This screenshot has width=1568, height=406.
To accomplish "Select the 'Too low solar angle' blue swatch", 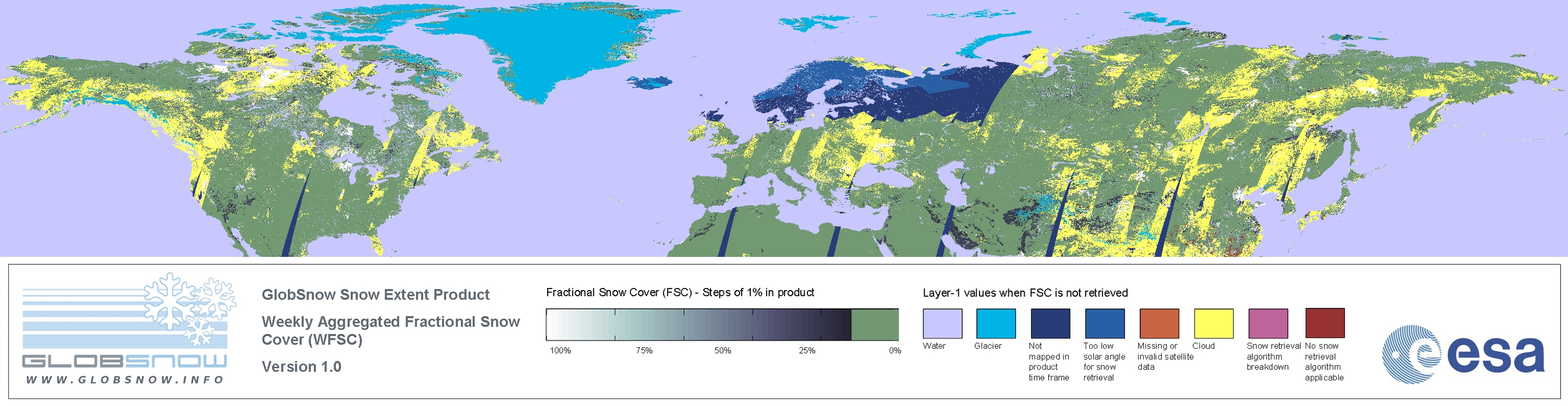I will click(1105, 323).
